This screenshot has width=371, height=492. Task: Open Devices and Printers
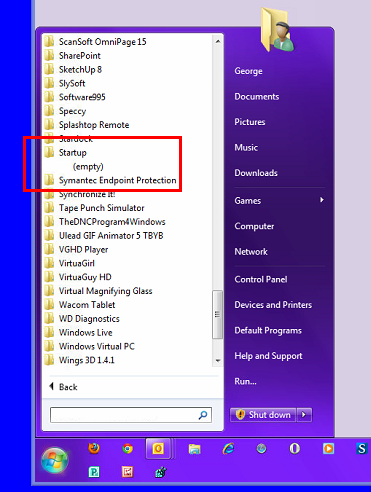pyautogui.click(x=273, y=305)
